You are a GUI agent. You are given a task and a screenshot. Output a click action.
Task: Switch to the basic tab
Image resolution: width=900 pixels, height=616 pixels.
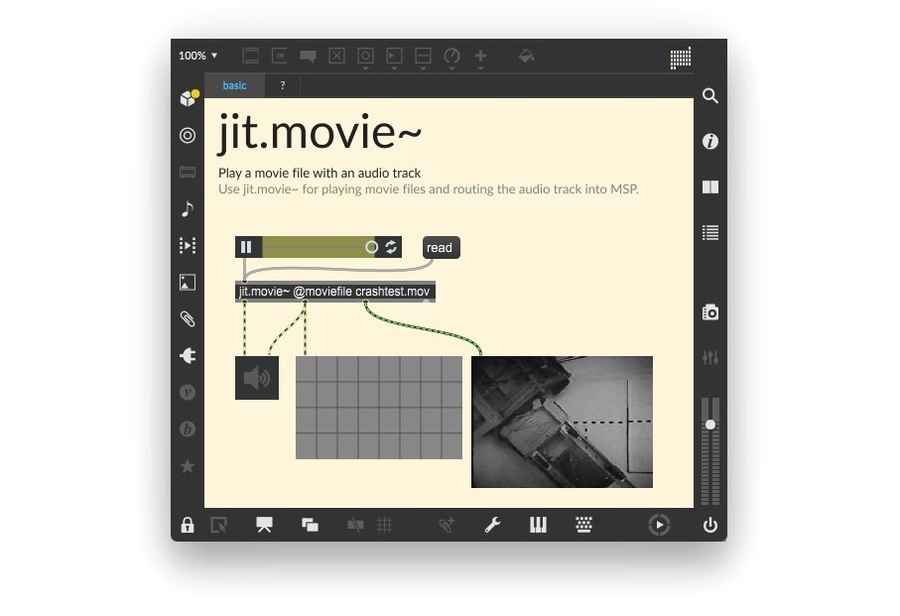(x=234, y=86)
